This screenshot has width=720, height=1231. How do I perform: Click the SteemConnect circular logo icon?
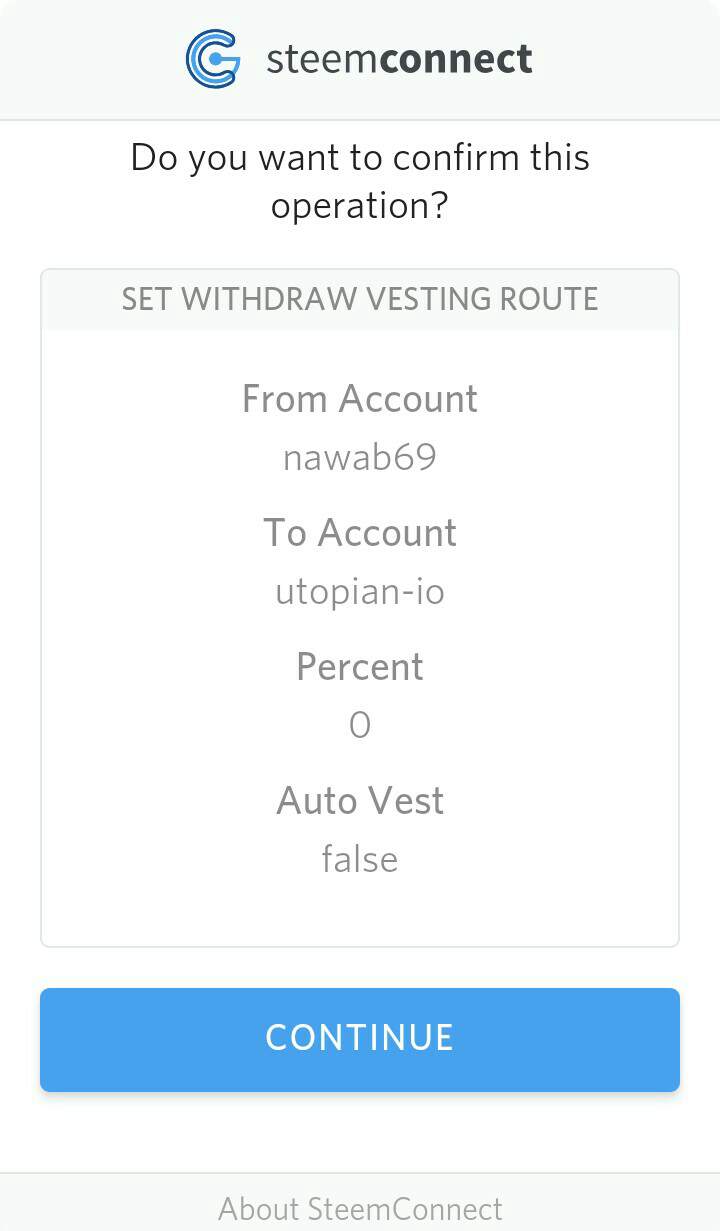[x=213, y=59]
